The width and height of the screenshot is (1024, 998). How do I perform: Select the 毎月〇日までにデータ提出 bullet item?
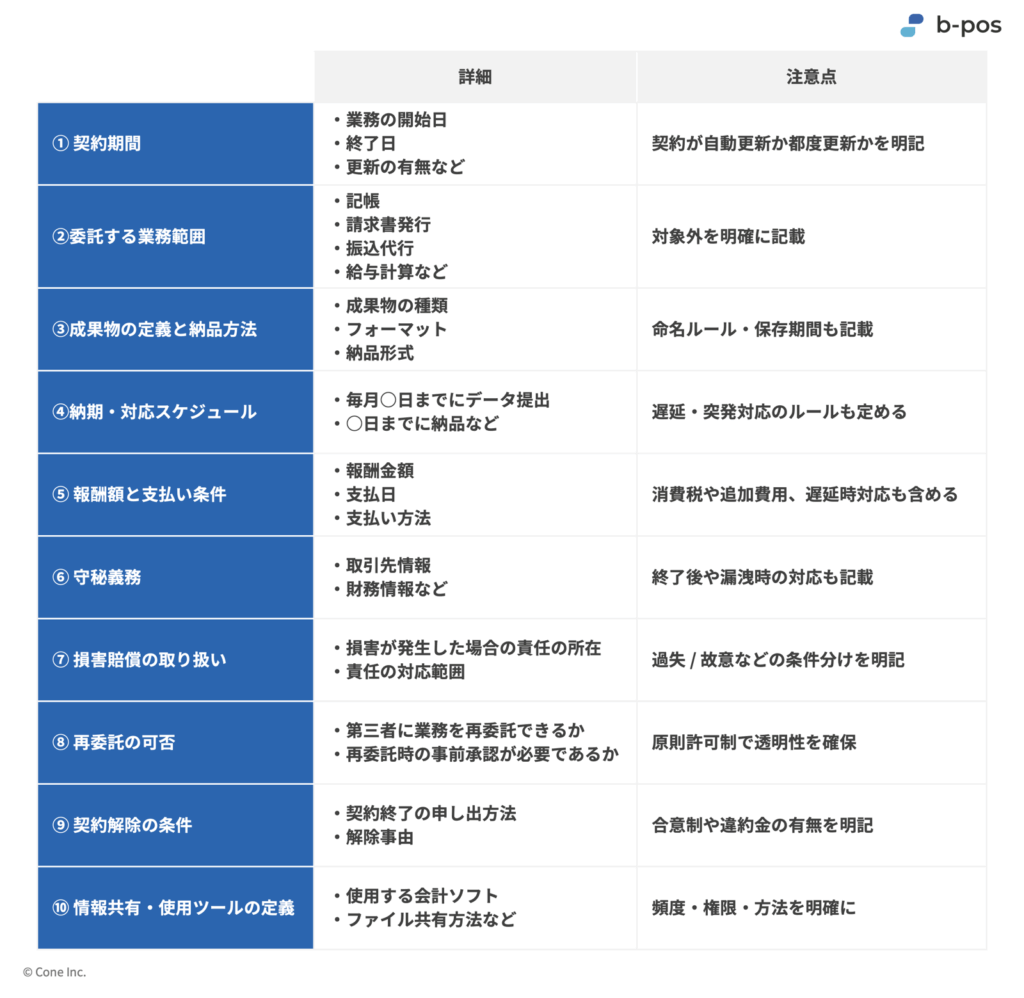tap(441, 400)
